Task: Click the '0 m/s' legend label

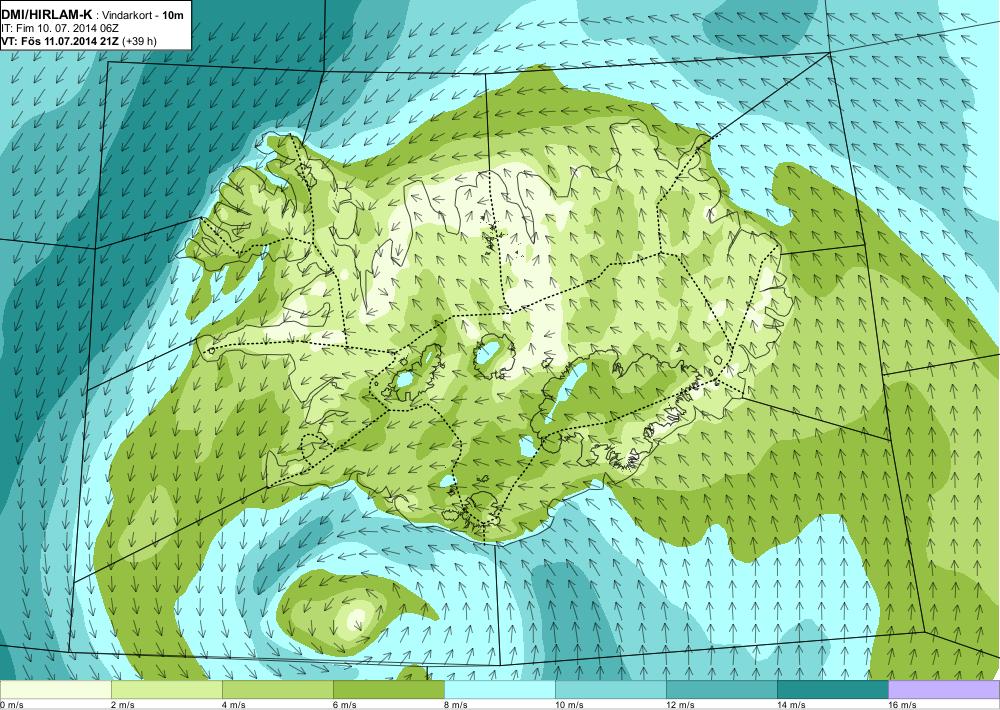Action: point(11,705)
